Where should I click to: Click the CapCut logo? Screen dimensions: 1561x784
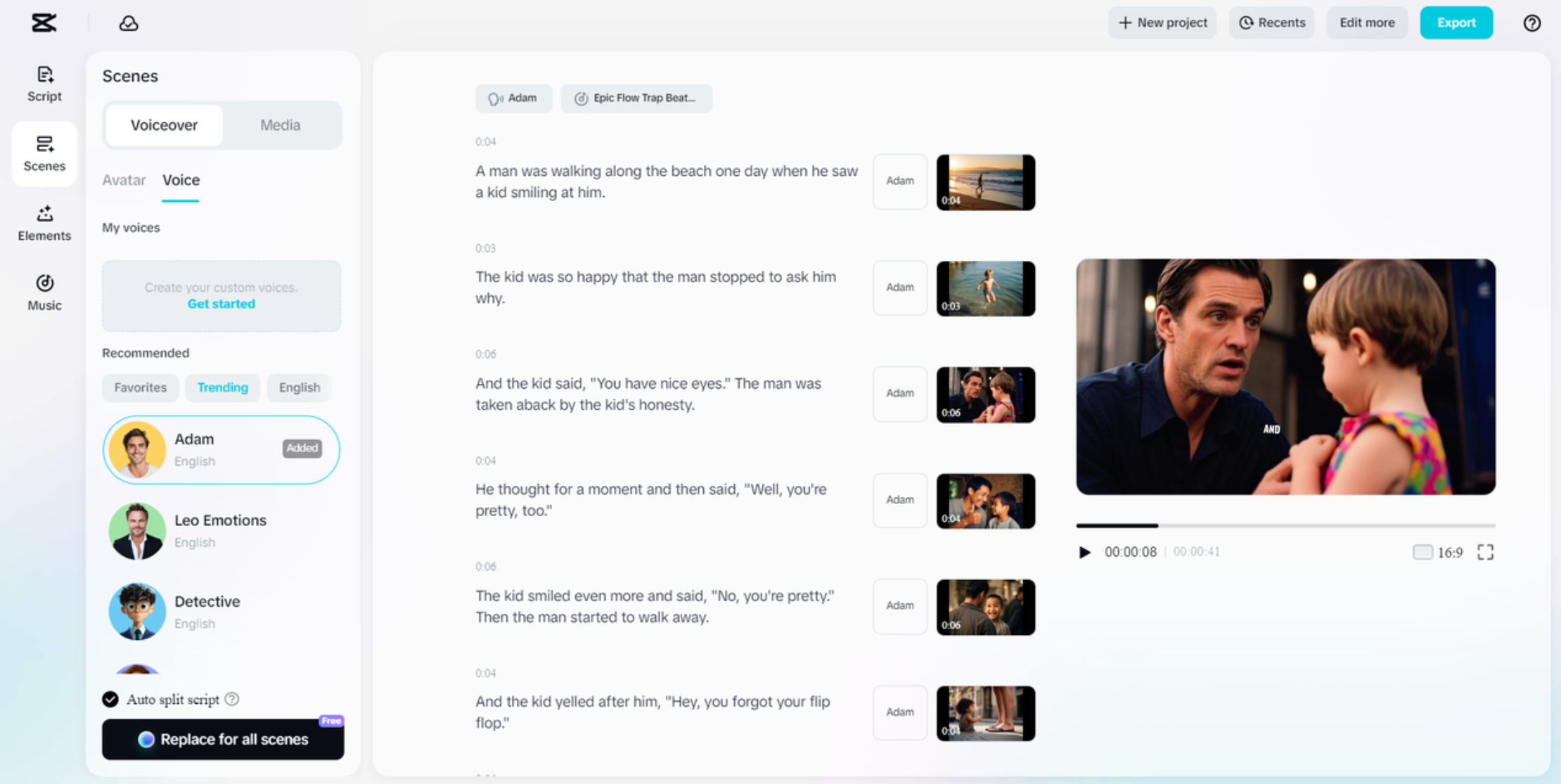44,22
